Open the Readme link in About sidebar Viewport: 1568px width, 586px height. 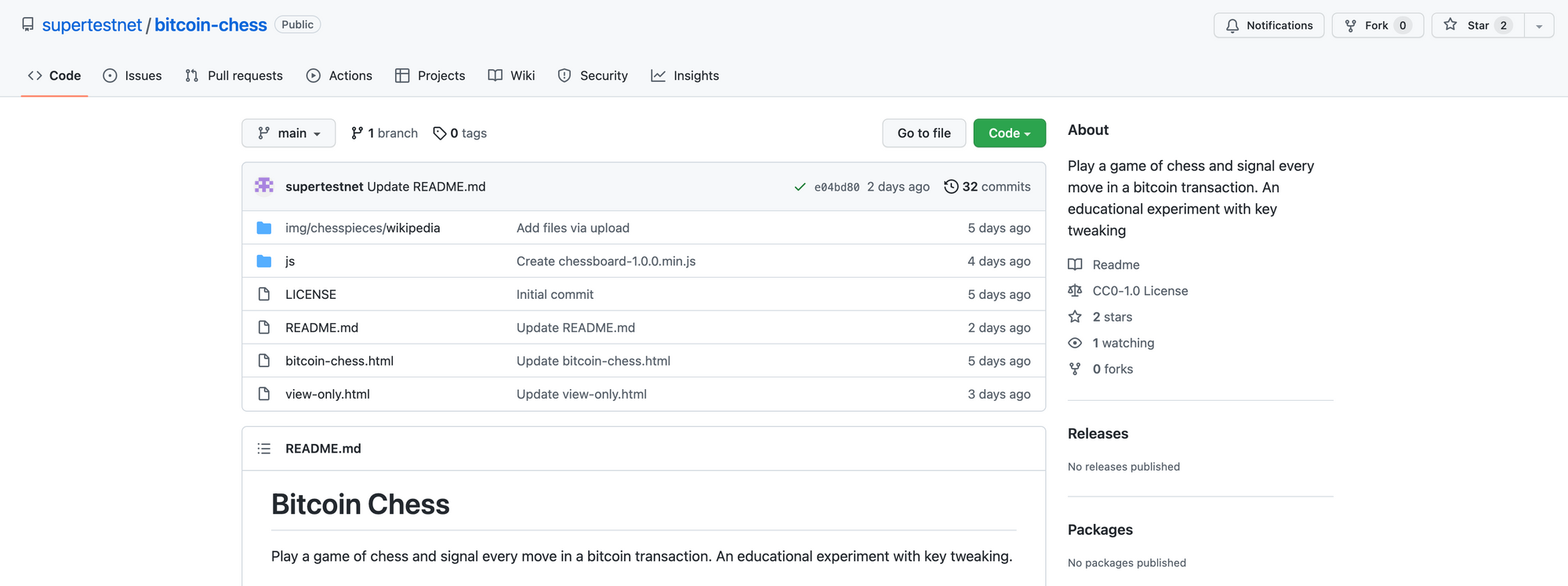(x=1104, y=264)
